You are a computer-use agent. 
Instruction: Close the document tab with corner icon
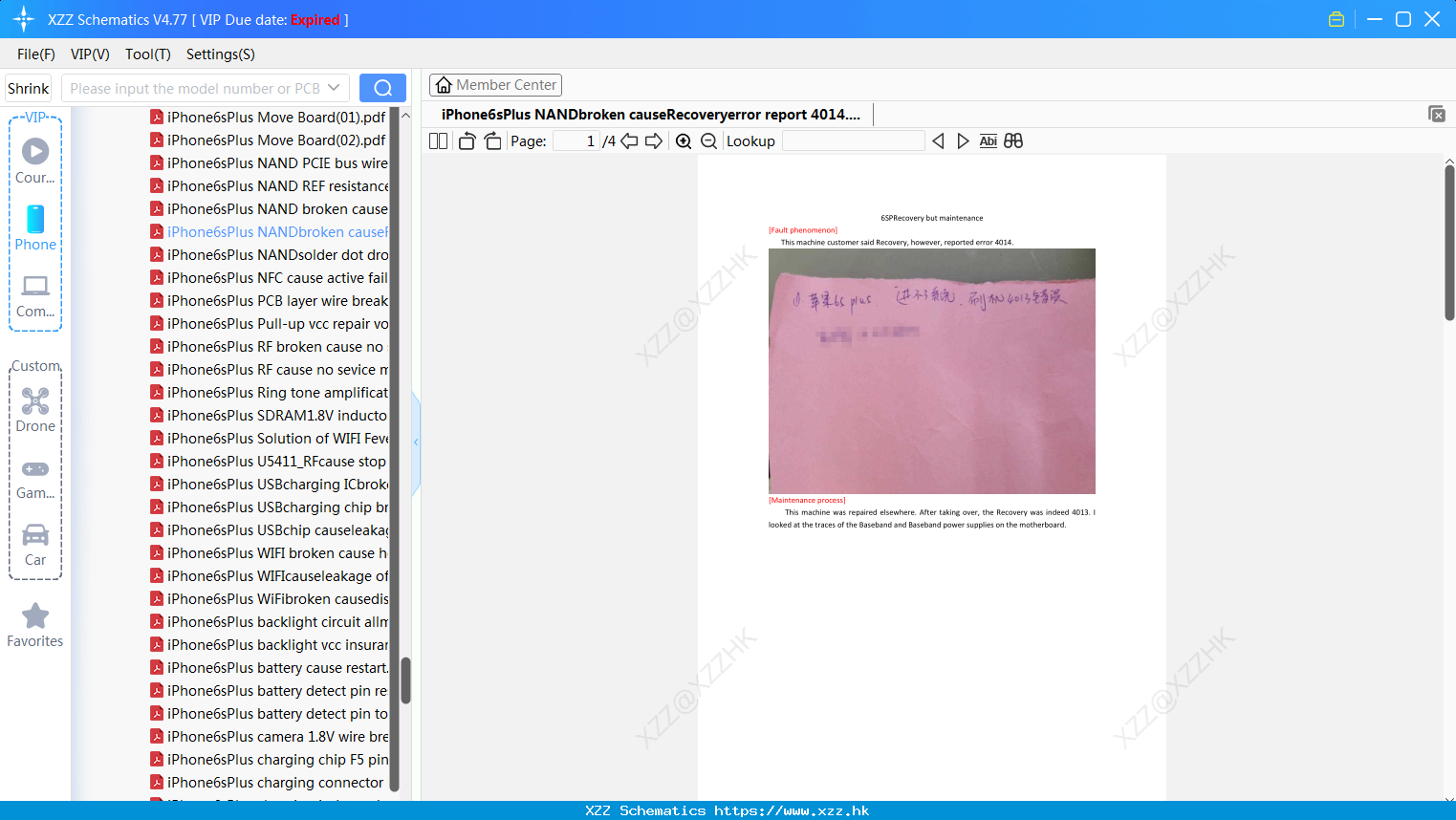1437,114
